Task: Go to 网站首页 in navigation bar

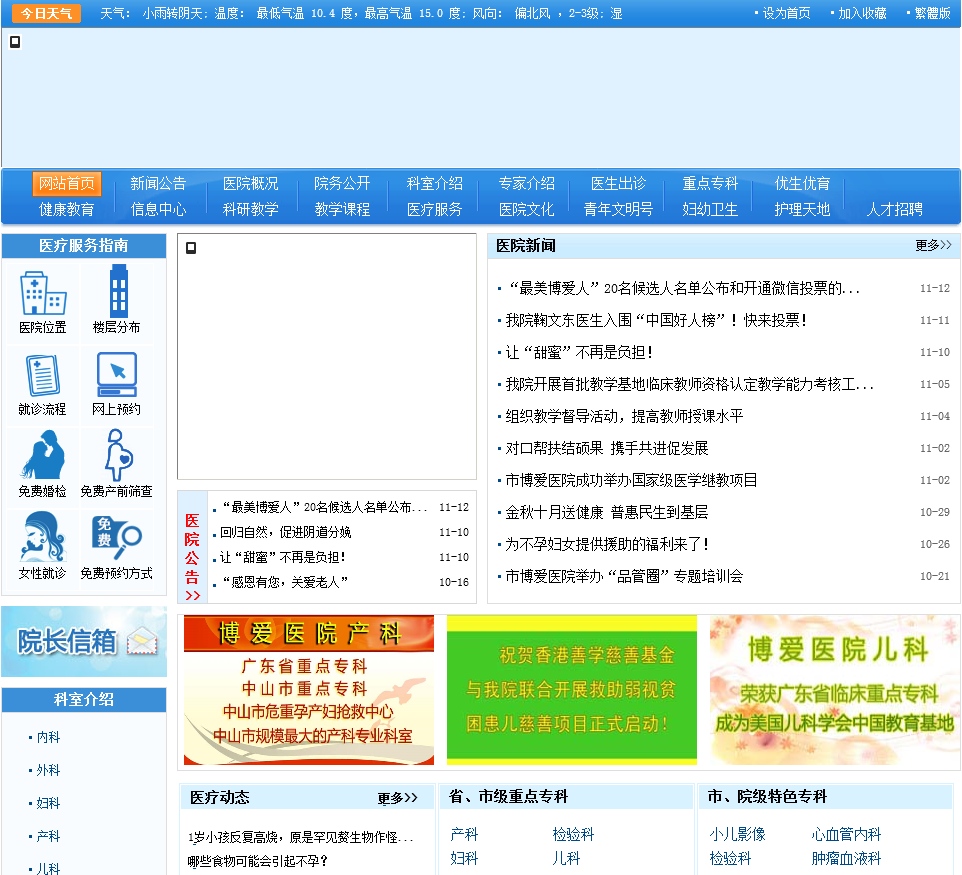Action: point(67,183)
